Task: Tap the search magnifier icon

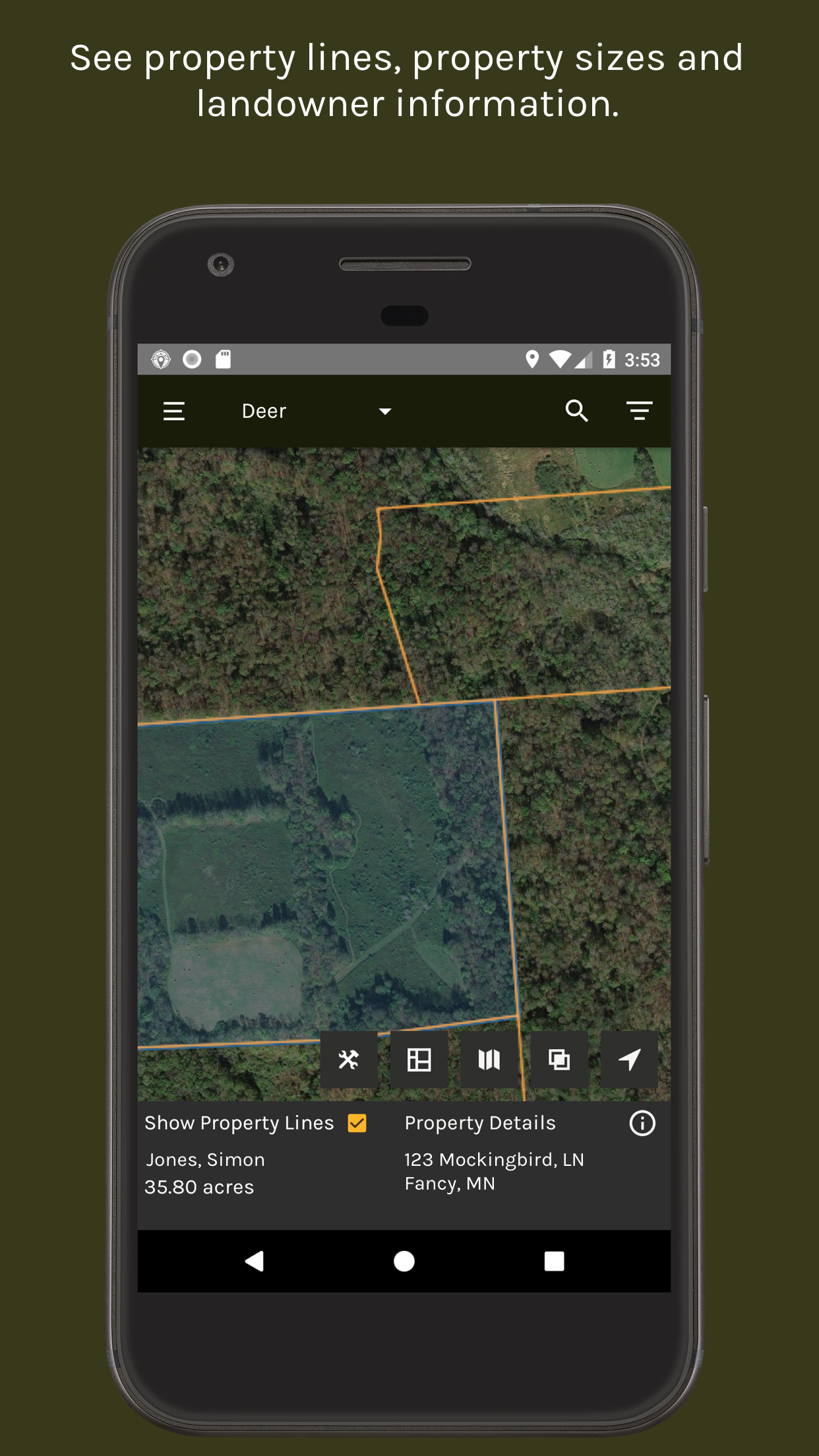Action: coord(576,411)
